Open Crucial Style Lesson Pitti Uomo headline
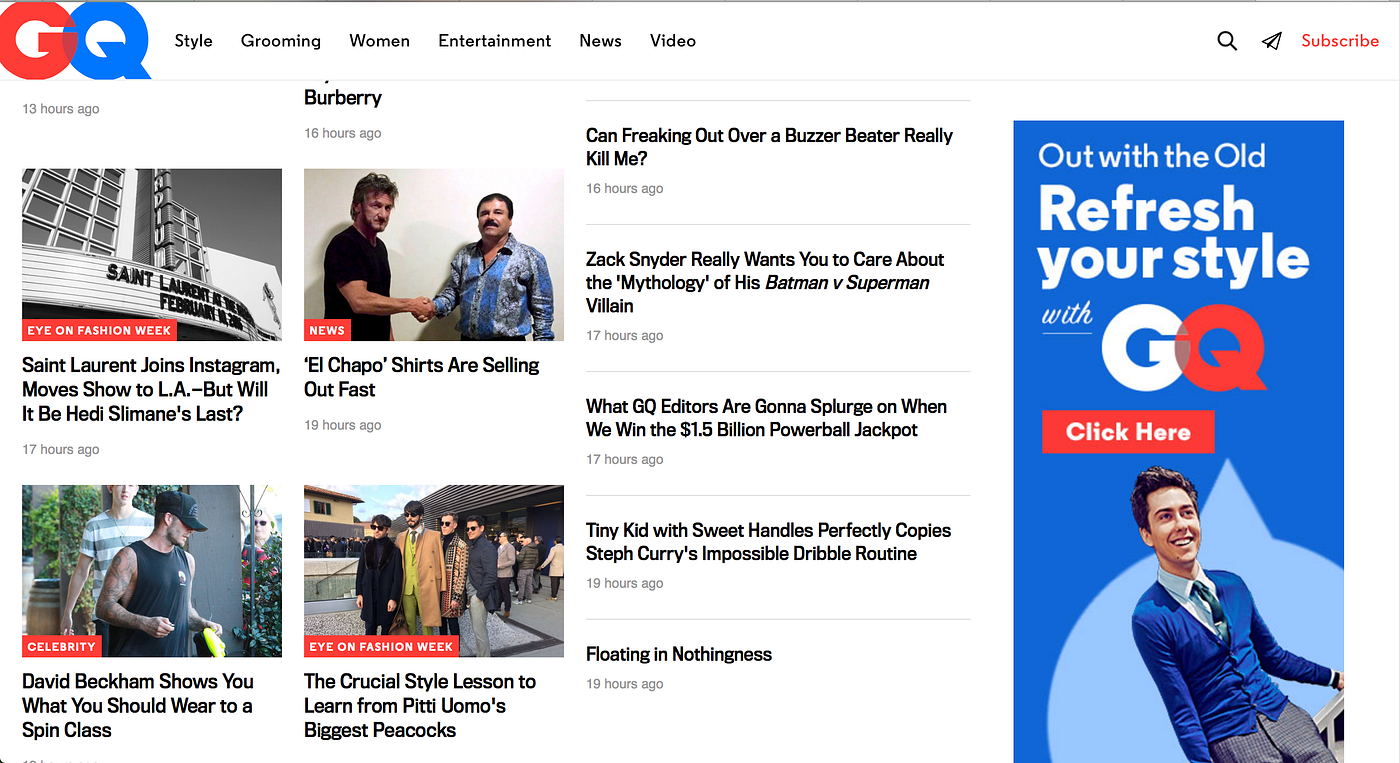 tap(420, 706)
